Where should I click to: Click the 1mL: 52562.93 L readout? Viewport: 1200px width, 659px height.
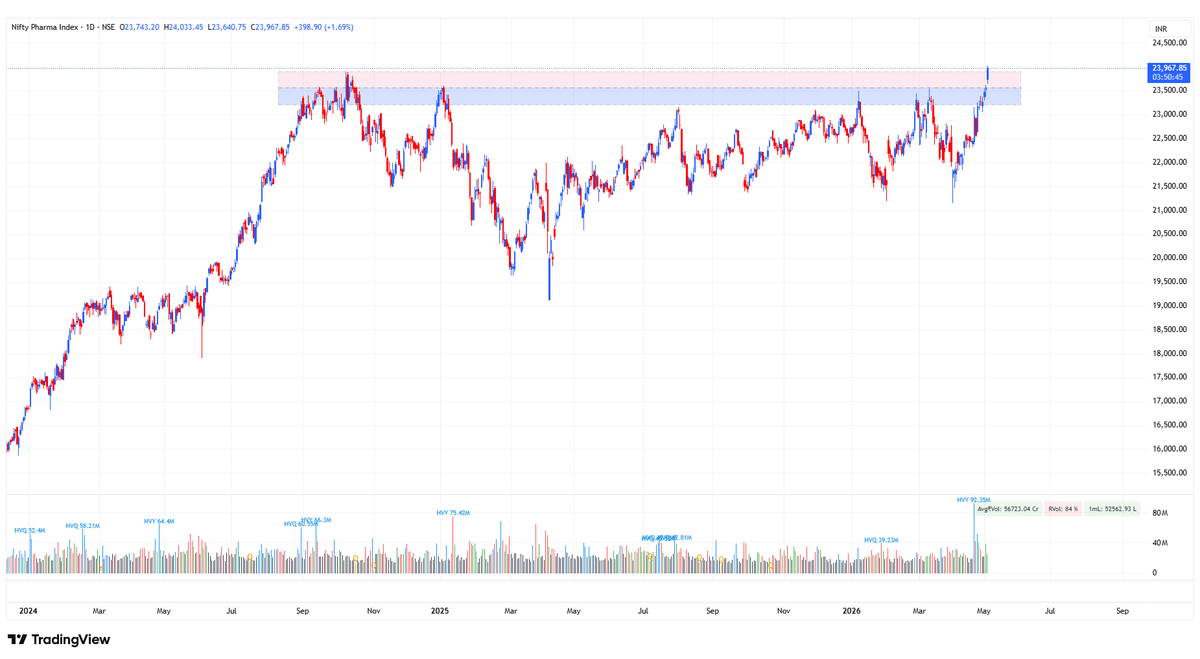click(1112, 509)
